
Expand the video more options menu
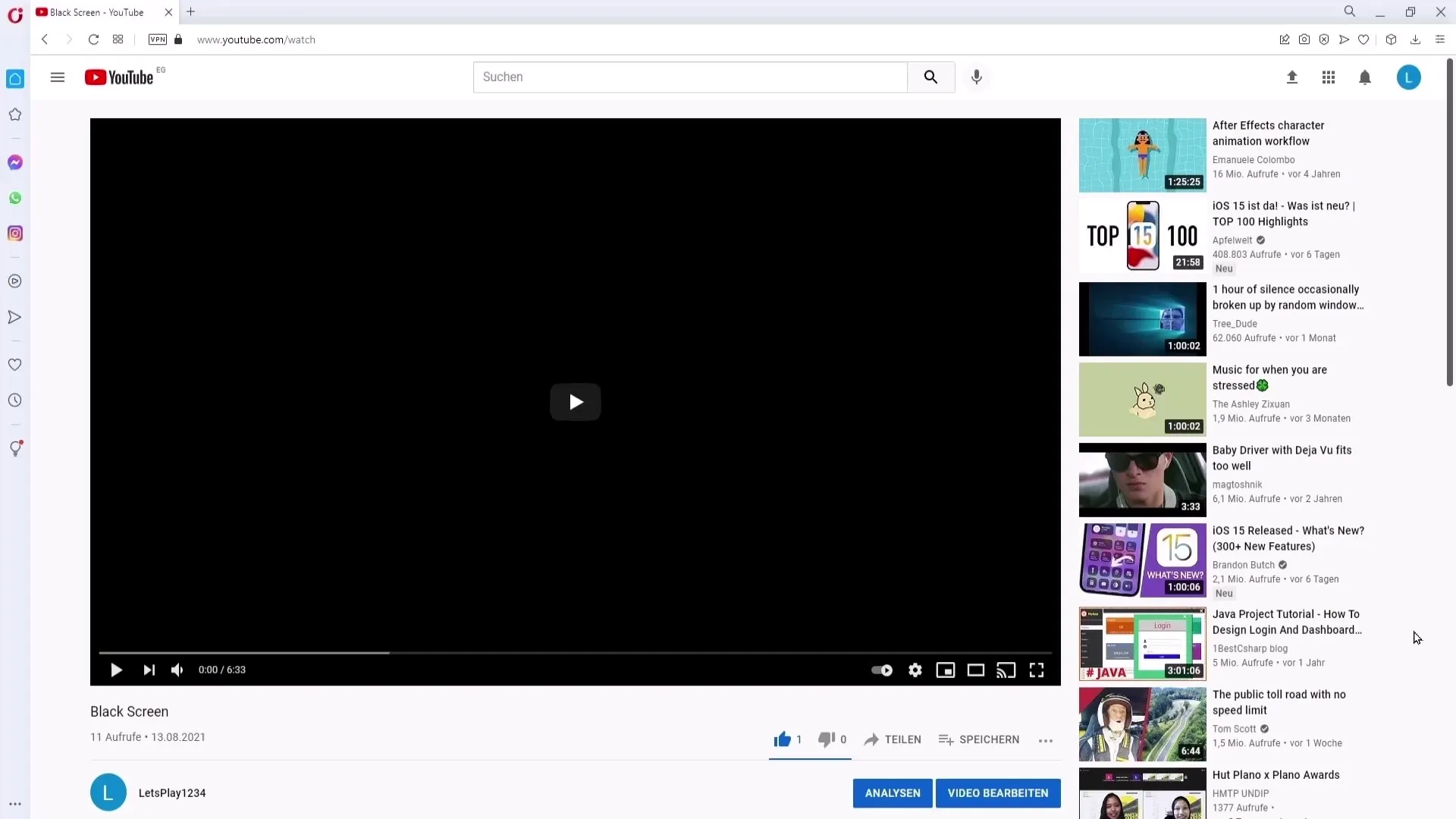pos(1045,740)
